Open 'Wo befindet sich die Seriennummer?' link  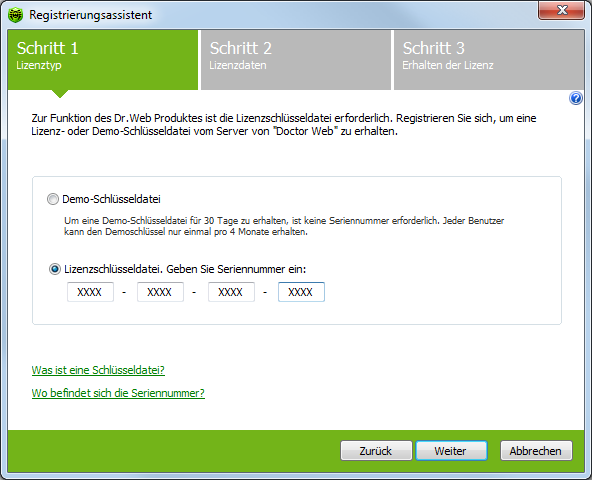pyautogui.click(x=118, y=393)
